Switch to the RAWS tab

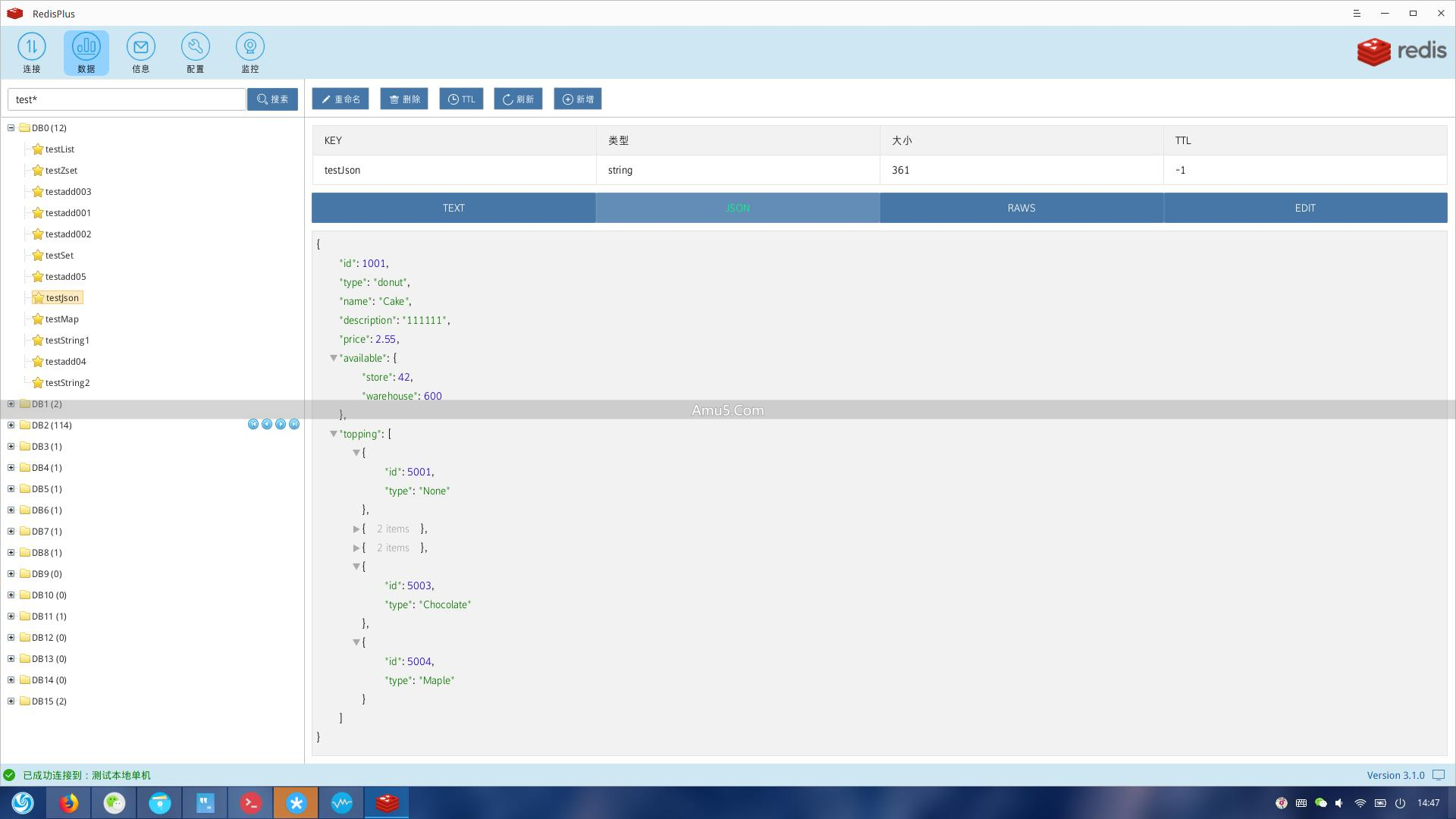(x=1021, y=208)
